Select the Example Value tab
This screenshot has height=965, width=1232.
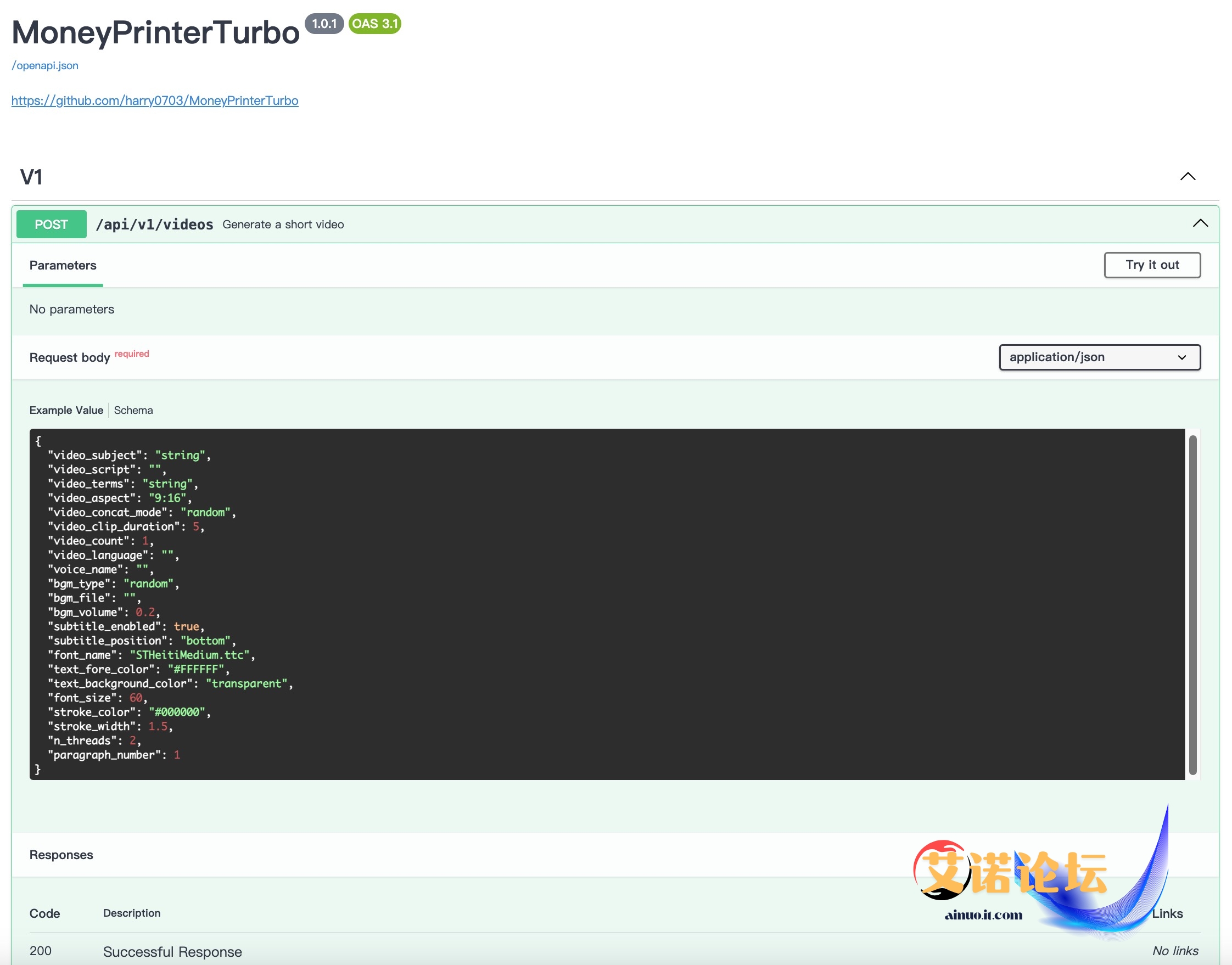pyautogui.click(x=66, y=410)
